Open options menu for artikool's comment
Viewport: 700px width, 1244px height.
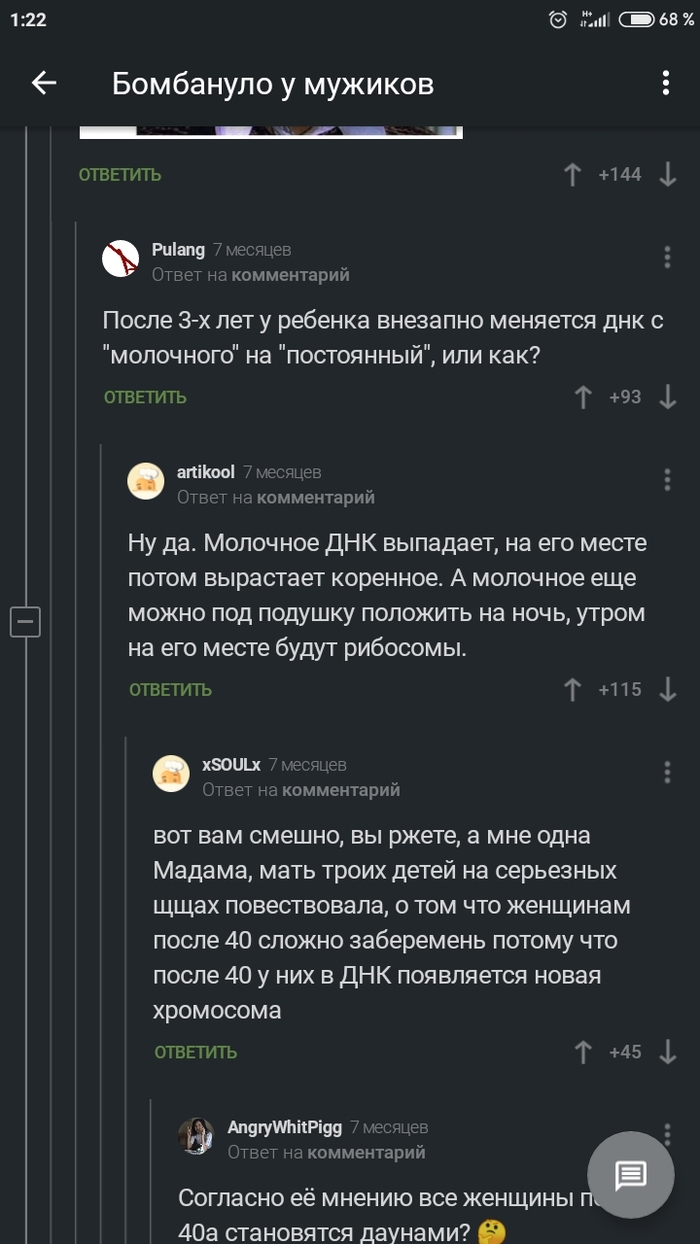[x=667, y=480]
